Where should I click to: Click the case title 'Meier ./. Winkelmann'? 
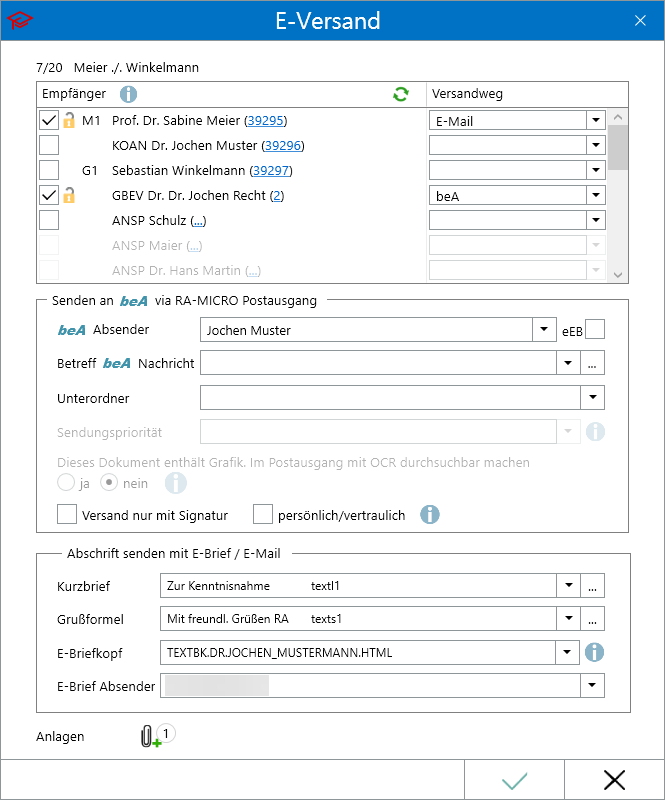click(x=136, y=67)
